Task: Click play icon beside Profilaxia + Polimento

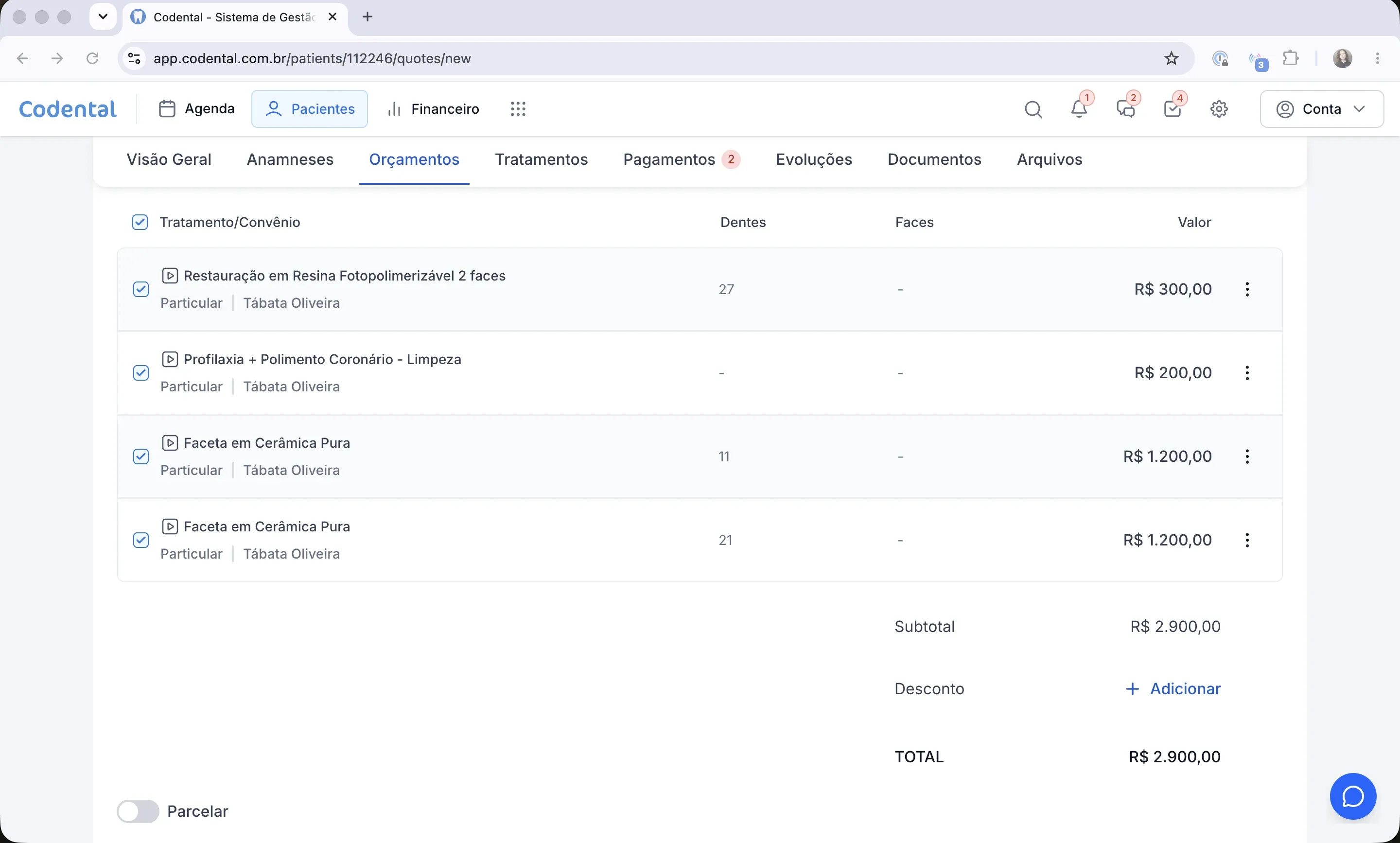Action: 170,359
